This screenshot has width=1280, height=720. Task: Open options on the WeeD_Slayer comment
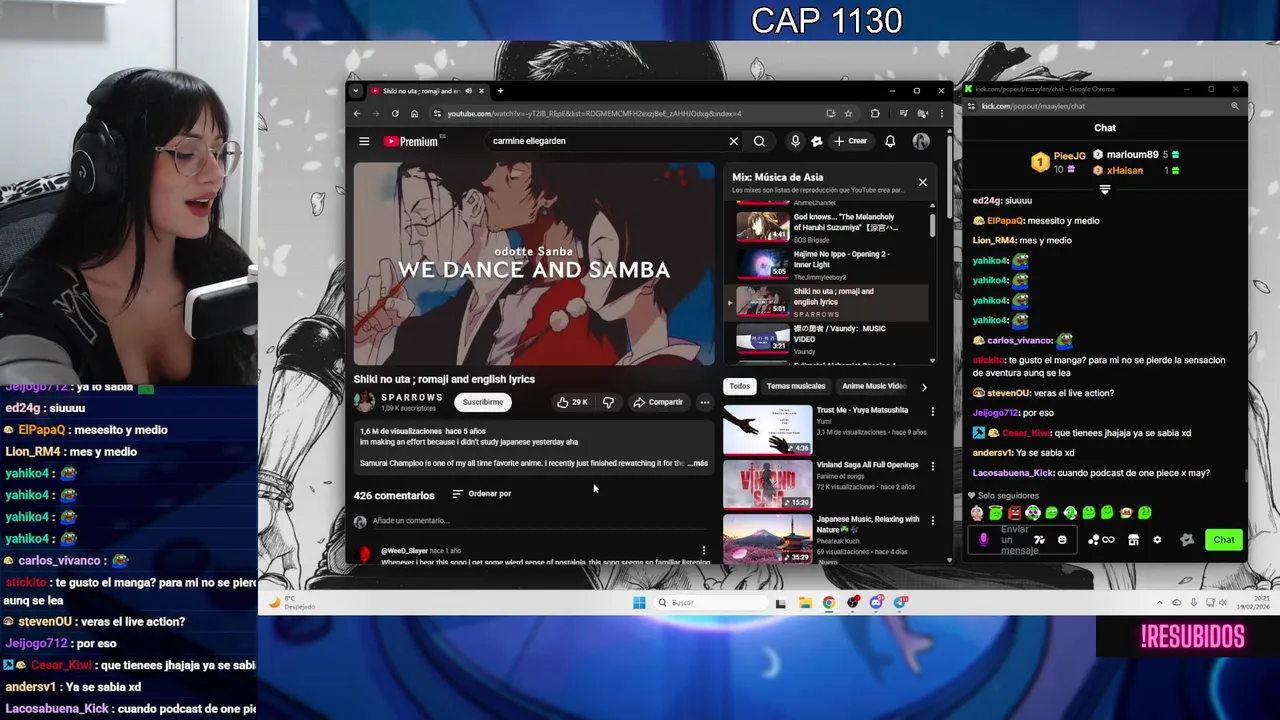point(704,551)
